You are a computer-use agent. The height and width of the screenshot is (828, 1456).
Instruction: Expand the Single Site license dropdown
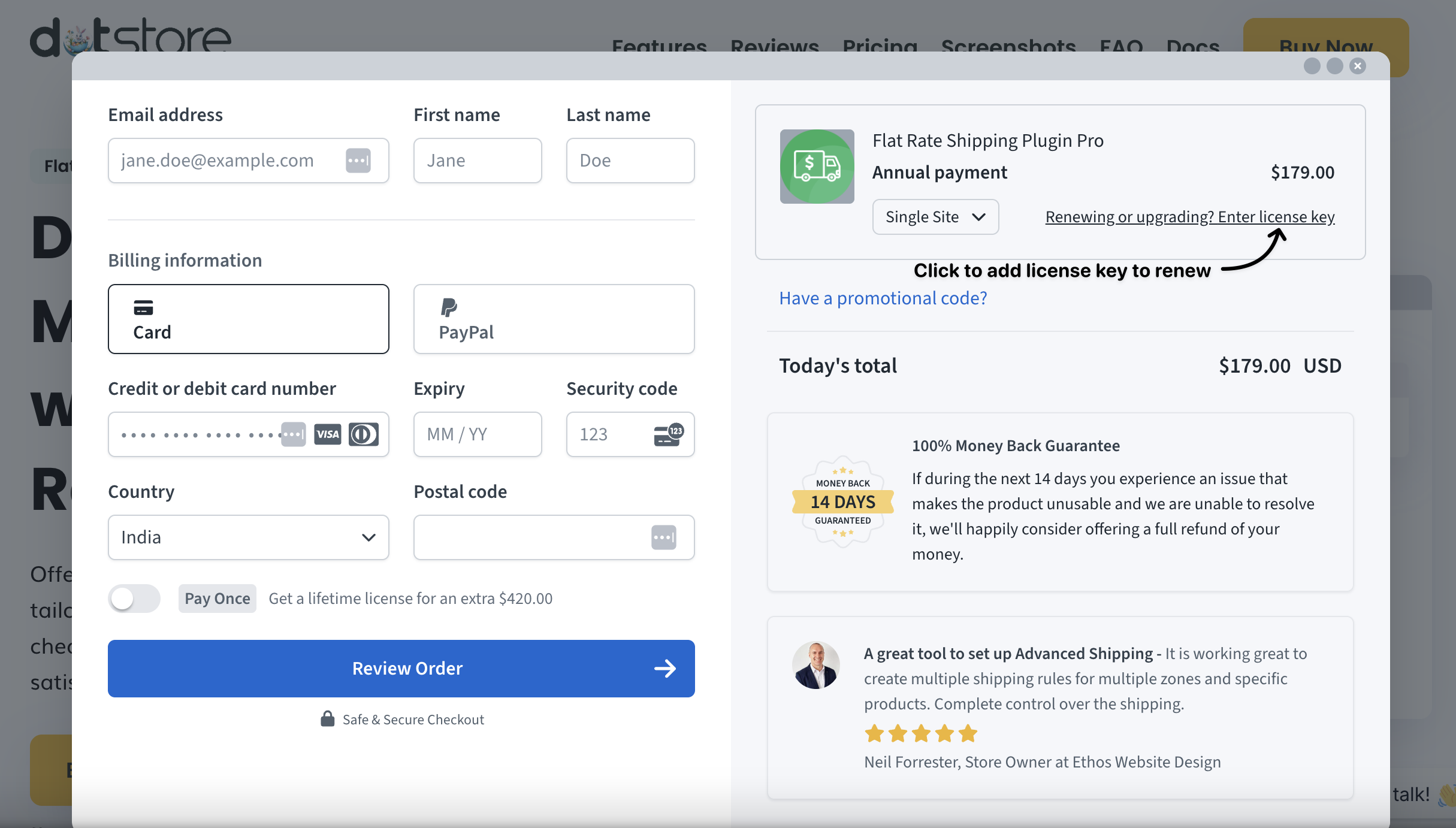(x=935, y=217)
